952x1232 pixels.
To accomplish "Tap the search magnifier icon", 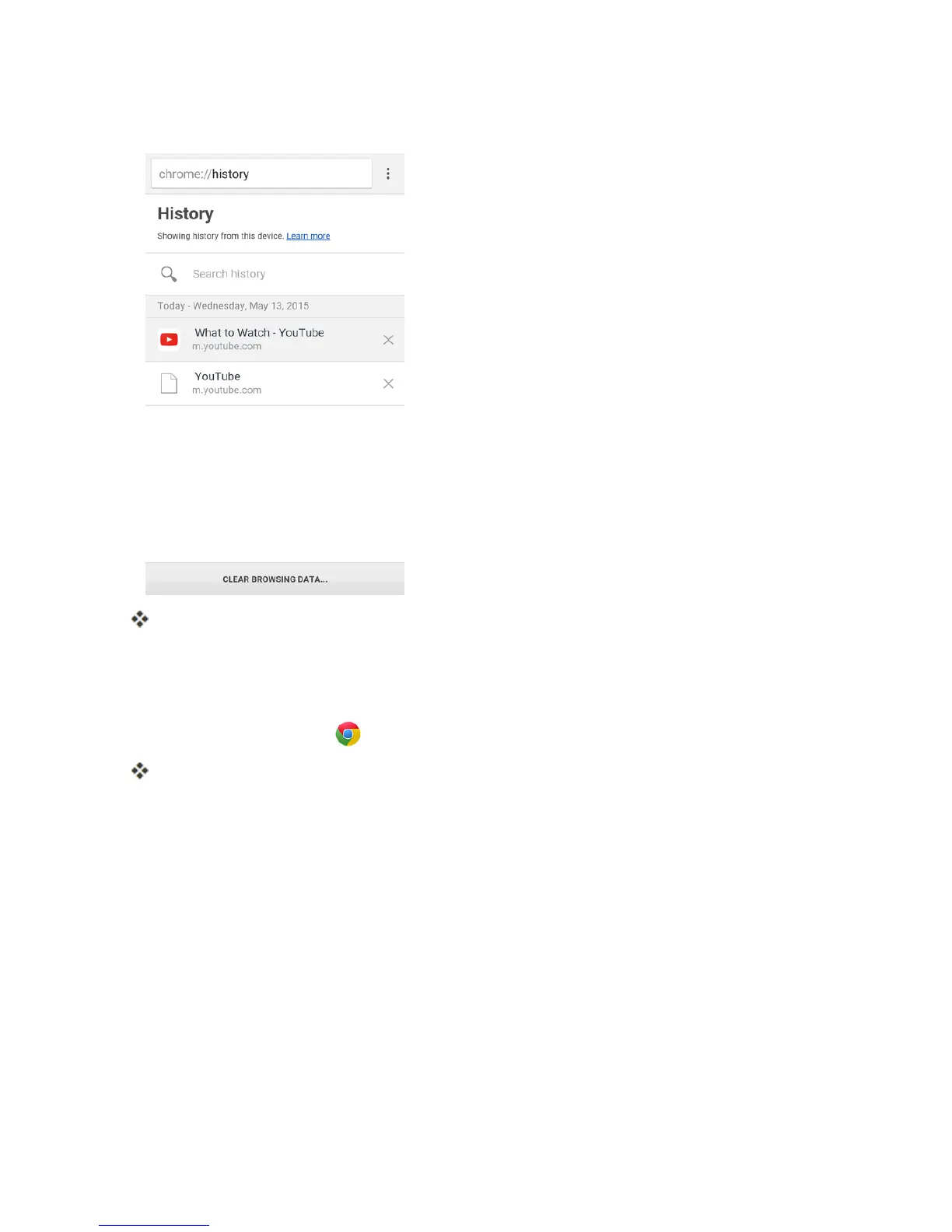I will pos(169,274).
